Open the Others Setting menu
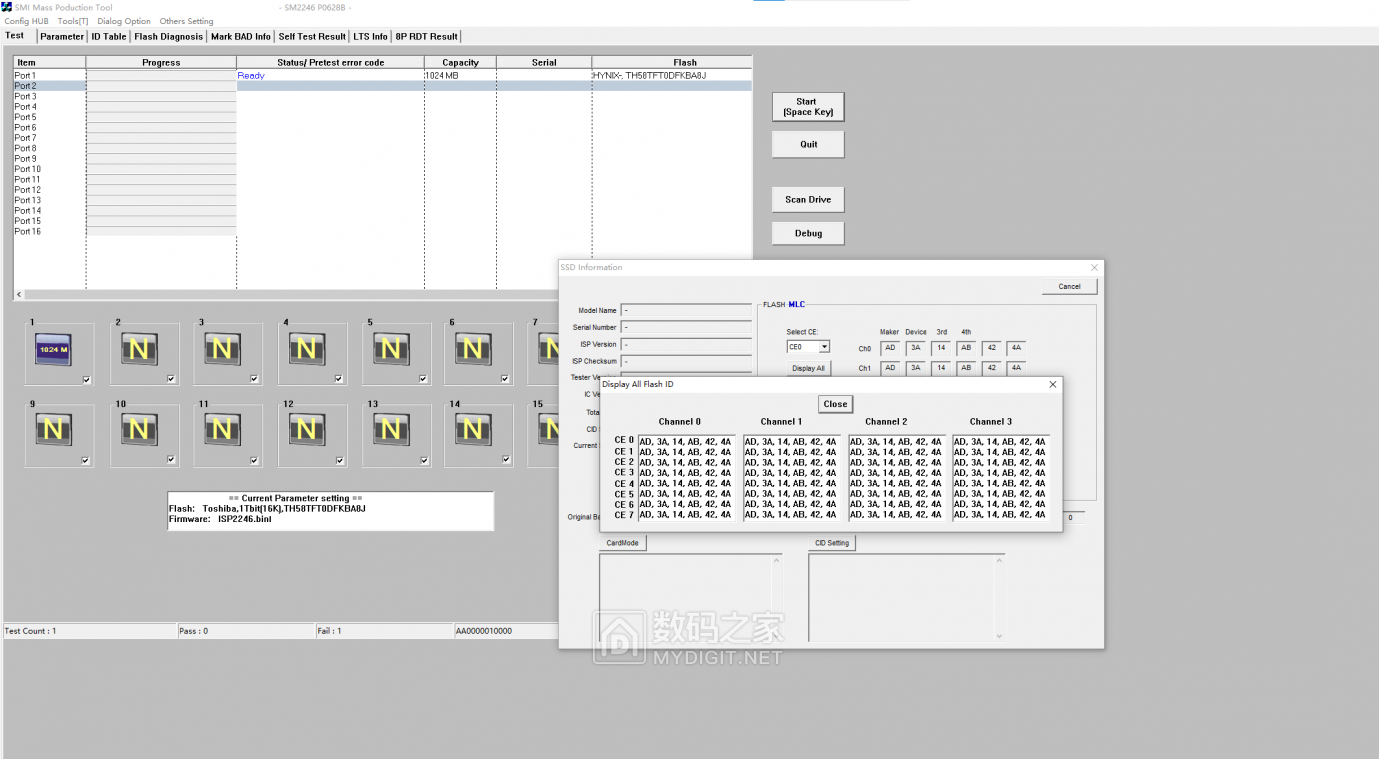1379x759 pixels. click(x=186, y=21)
